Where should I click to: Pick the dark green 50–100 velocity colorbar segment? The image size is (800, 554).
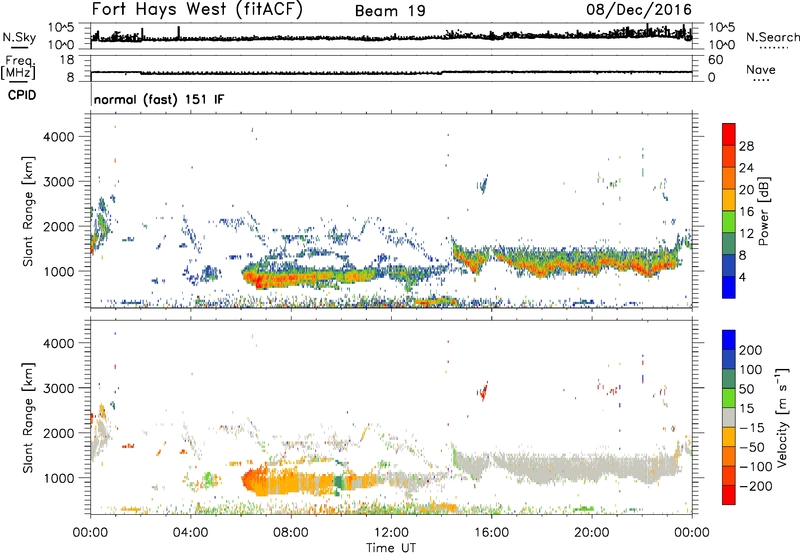click(x=729, y=379)
